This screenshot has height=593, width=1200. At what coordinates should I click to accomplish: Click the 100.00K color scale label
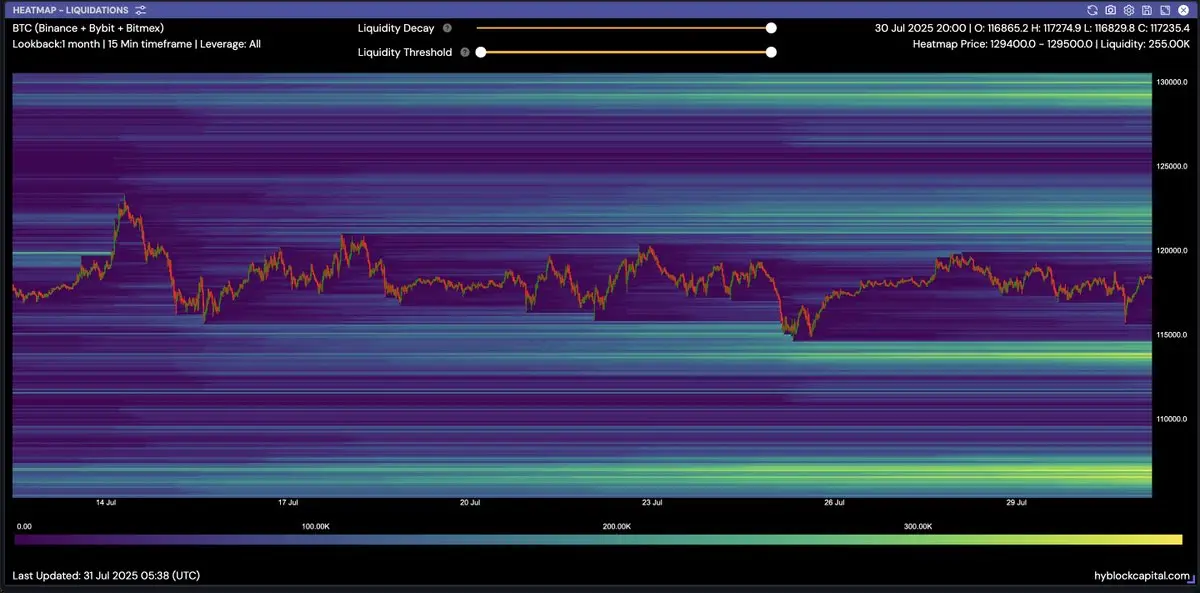click(x=316, y=526)
